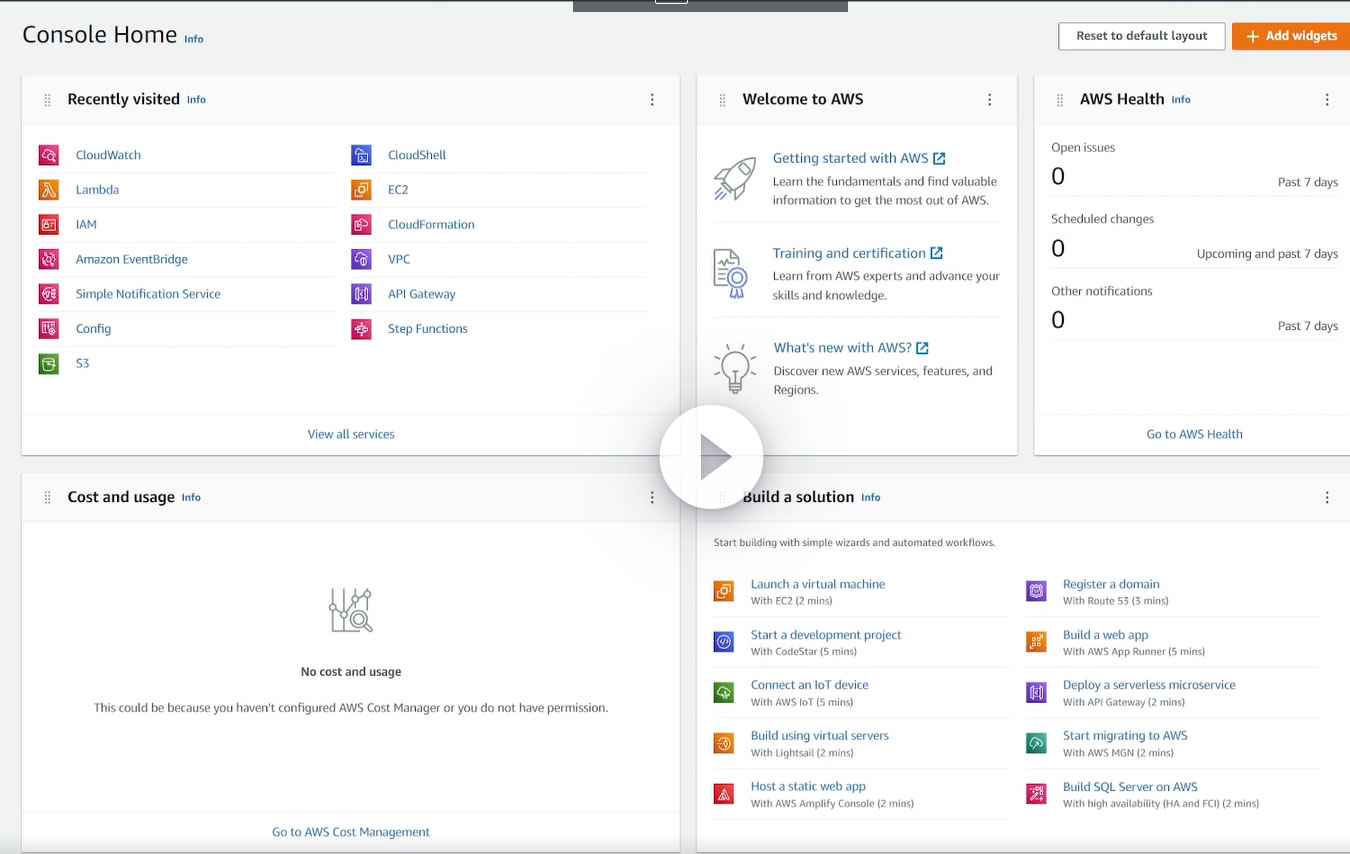Open the Lambda service link
The height and width of the screenshot is (854, 1350).
(x=97, y=190)
